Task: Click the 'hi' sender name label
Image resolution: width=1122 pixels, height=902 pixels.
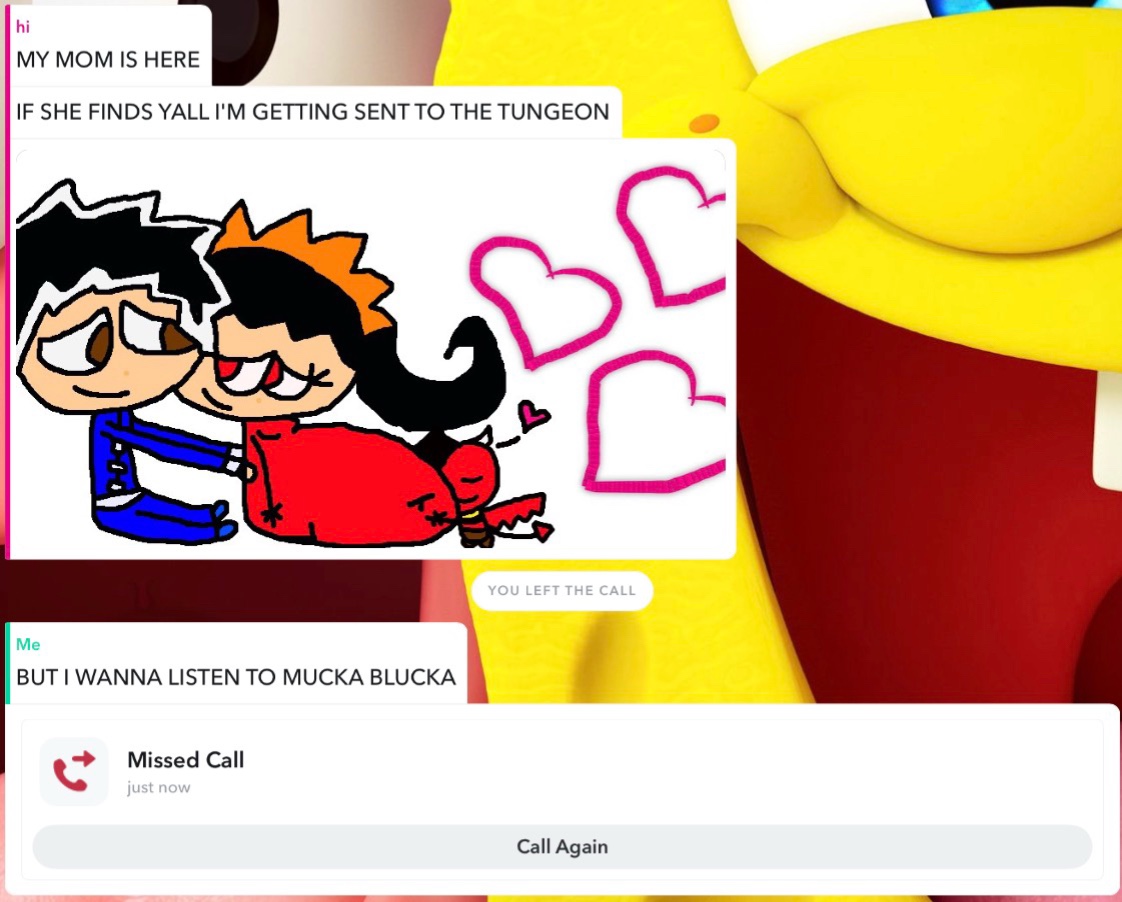Action: tap(23, 27)
